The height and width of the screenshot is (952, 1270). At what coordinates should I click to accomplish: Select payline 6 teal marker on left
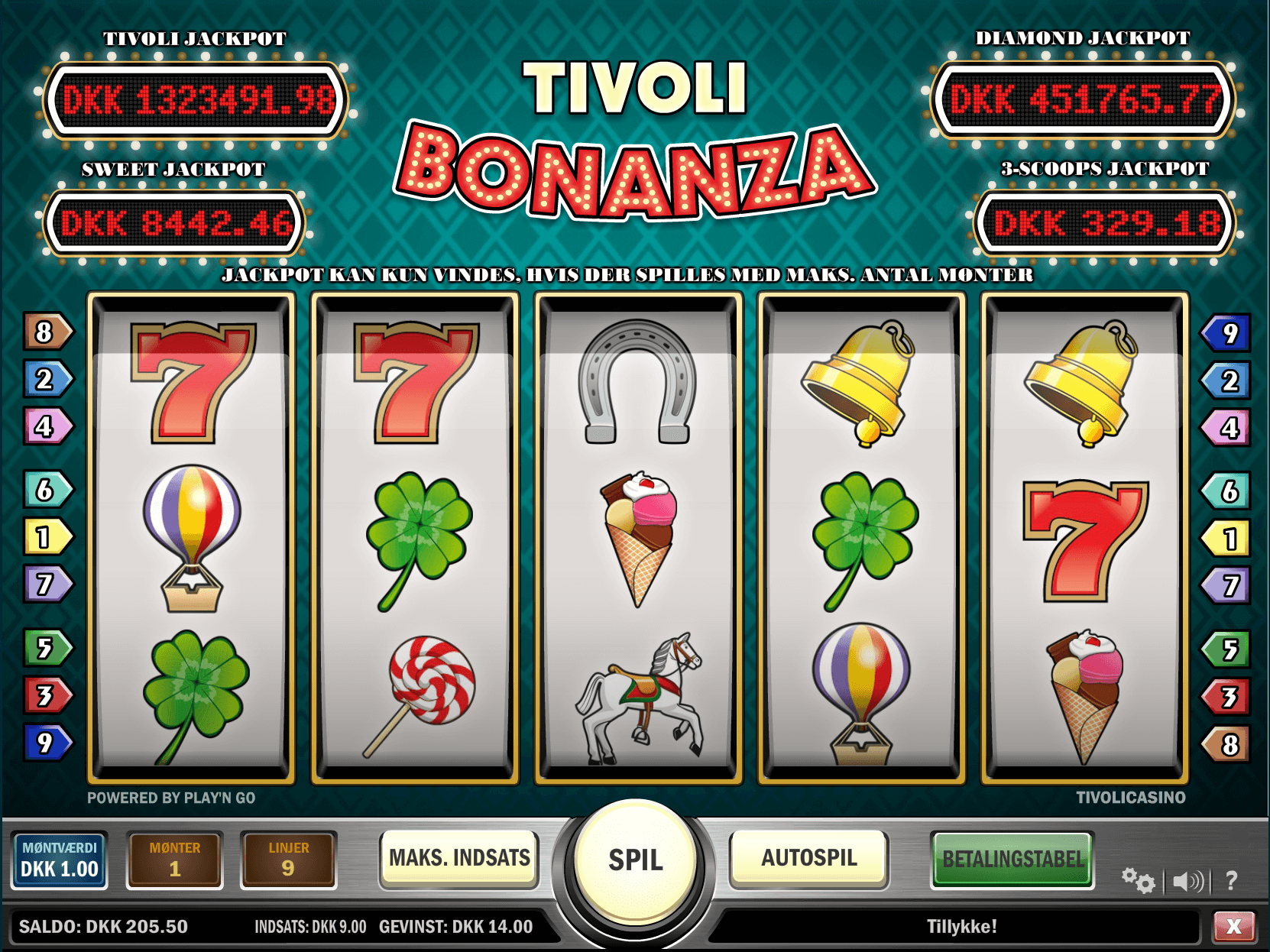point(47,490)
